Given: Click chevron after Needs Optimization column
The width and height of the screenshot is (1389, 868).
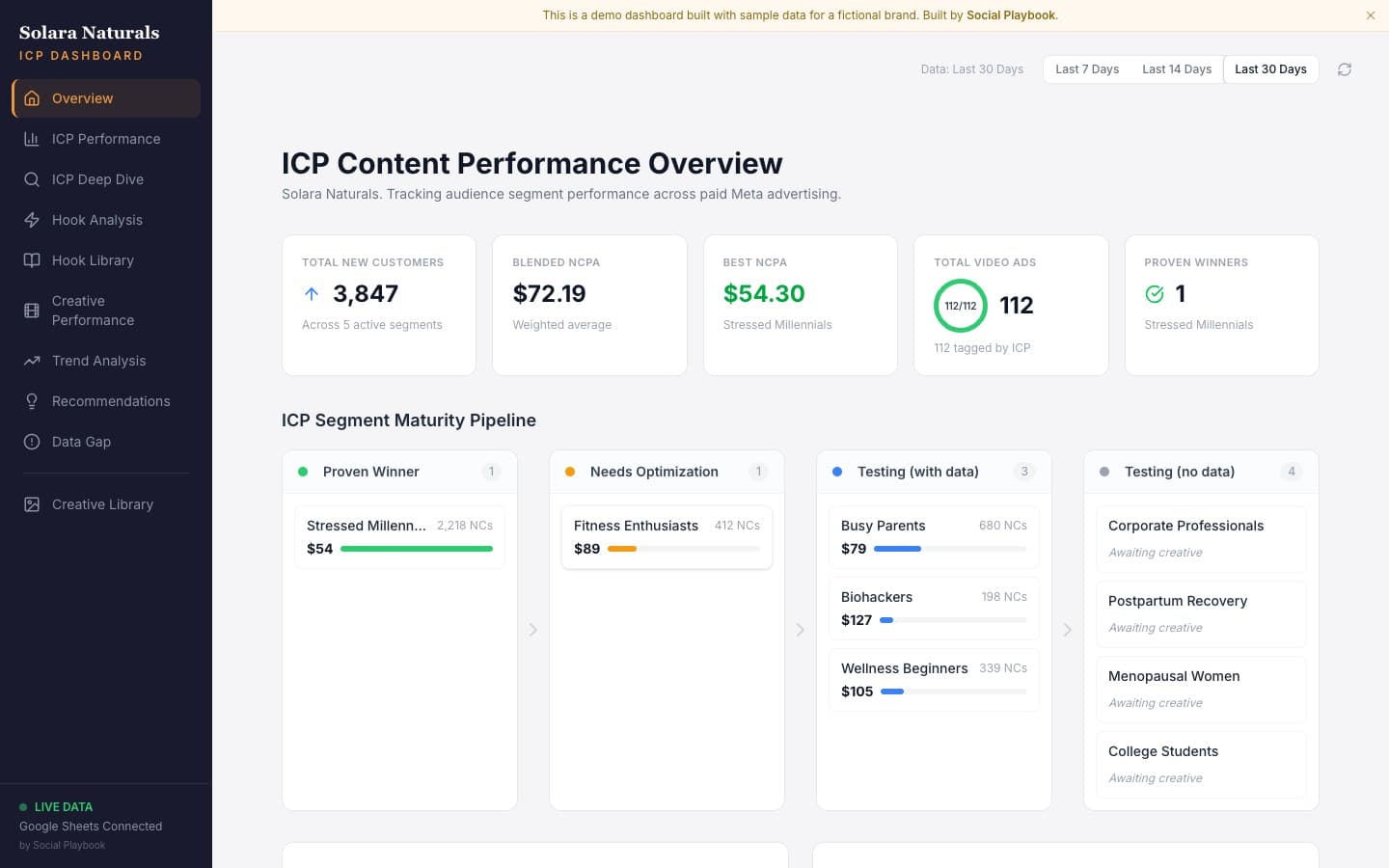Looking at the screenshot, I should pos(801,630).
